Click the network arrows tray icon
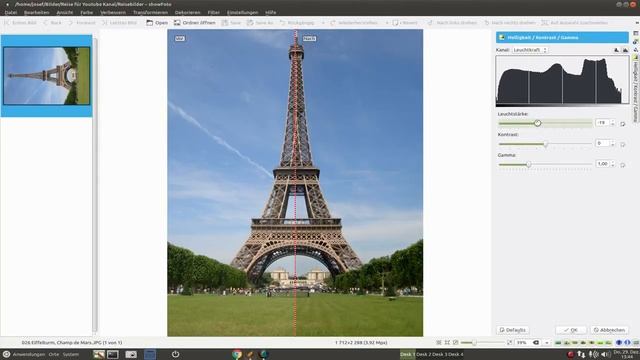640x360 pixels. coord(581,354)
